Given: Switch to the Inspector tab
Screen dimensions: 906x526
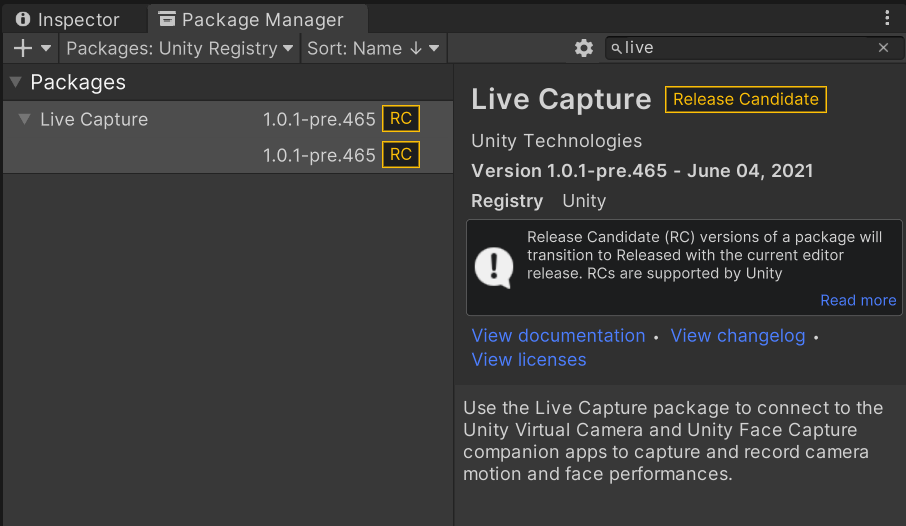Looking at the screenshot, I should pyautogui.click(x=68, y=20).
